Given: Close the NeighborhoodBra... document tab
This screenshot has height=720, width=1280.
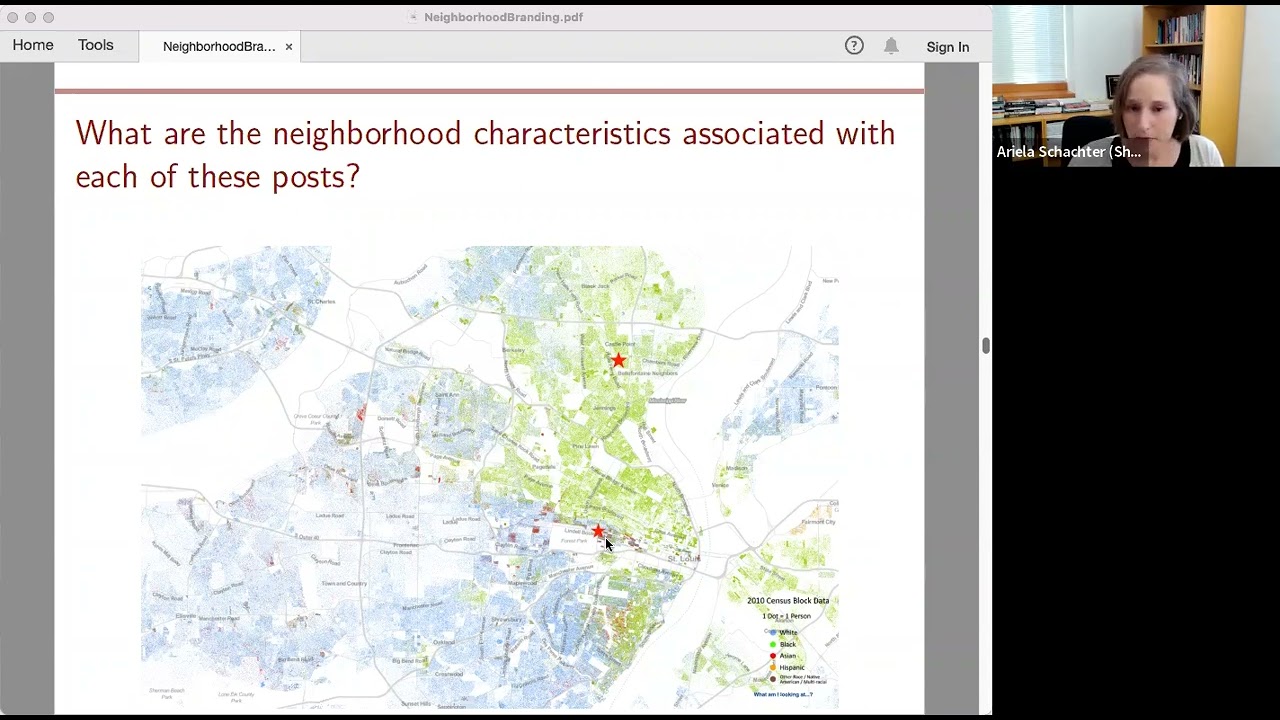Looking at the screenshot, I should (x=289, y=47).
